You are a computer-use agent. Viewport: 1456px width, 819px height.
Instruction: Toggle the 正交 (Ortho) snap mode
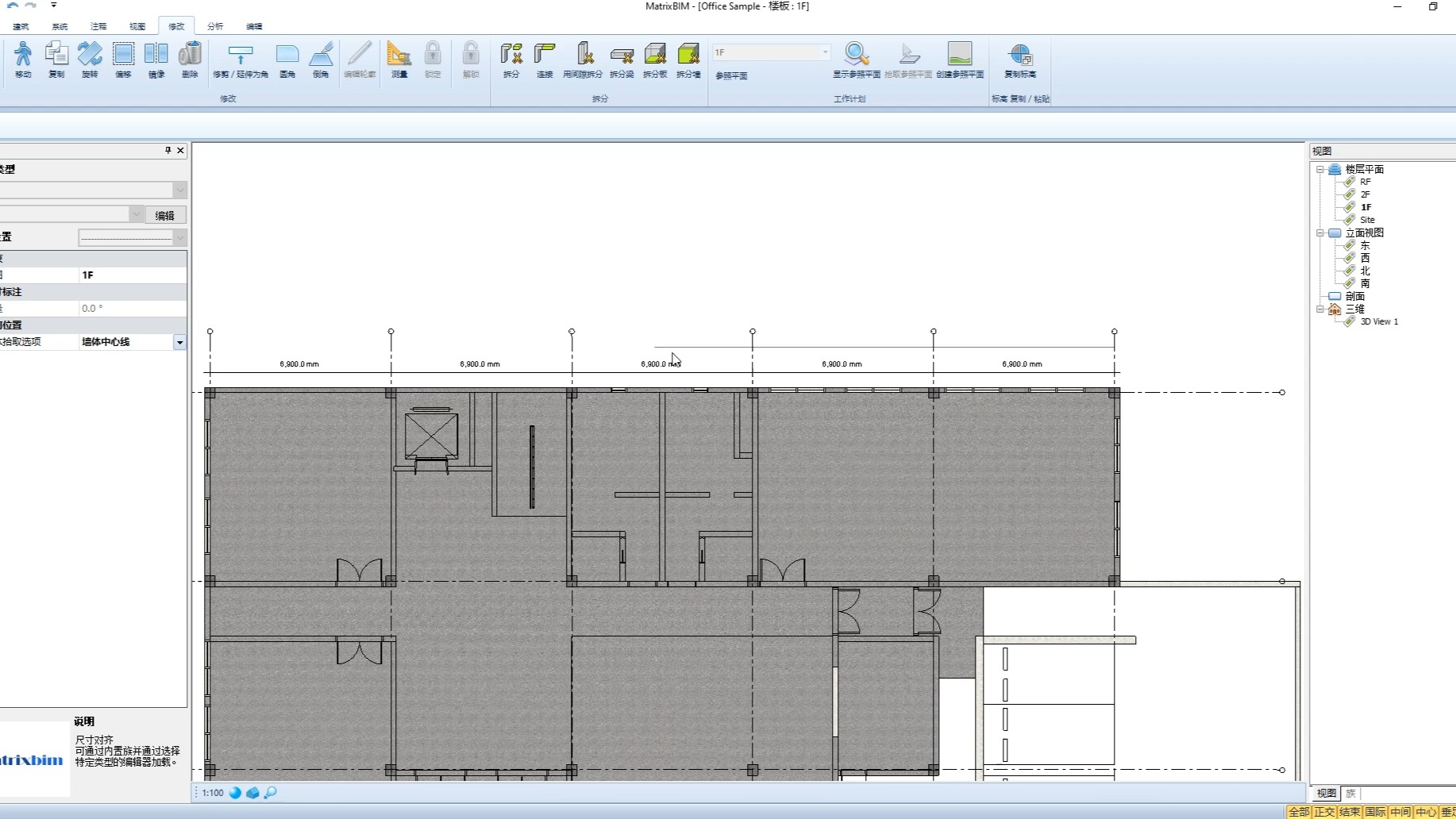pyautogui.click(x=1324, y=812)
